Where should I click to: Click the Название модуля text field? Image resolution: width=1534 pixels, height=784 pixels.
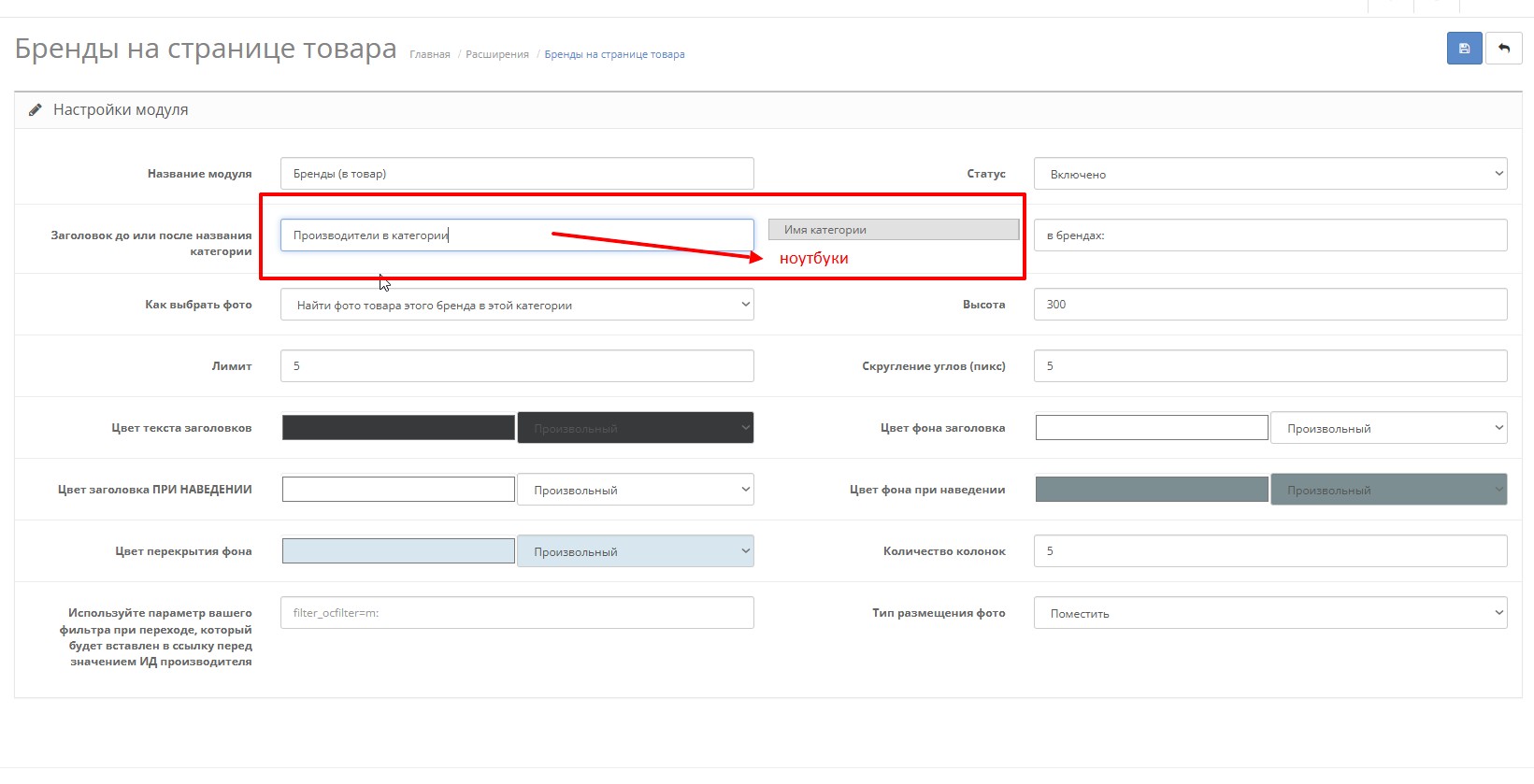[516, 174]
